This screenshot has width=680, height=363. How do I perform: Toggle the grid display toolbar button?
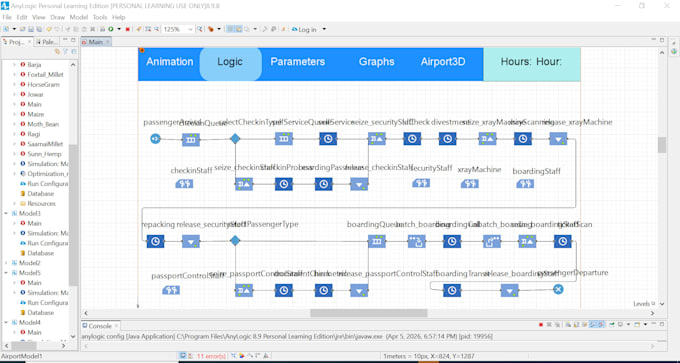[x=230, y=29]
